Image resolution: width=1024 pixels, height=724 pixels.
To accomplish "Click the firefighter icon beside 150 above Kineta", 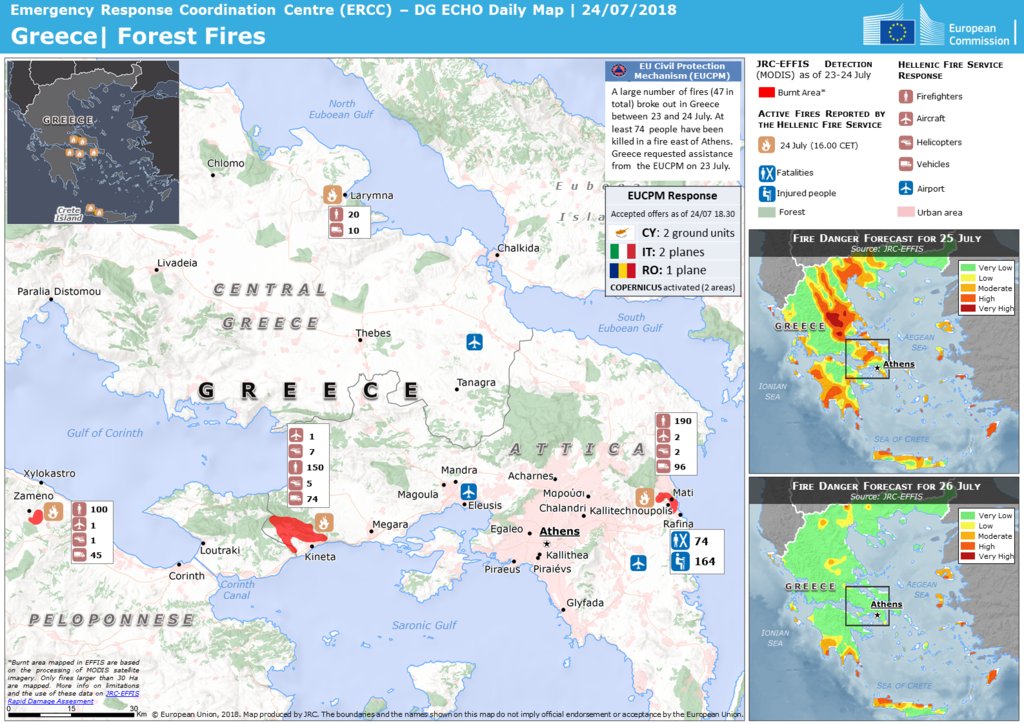I will [296, 467].
